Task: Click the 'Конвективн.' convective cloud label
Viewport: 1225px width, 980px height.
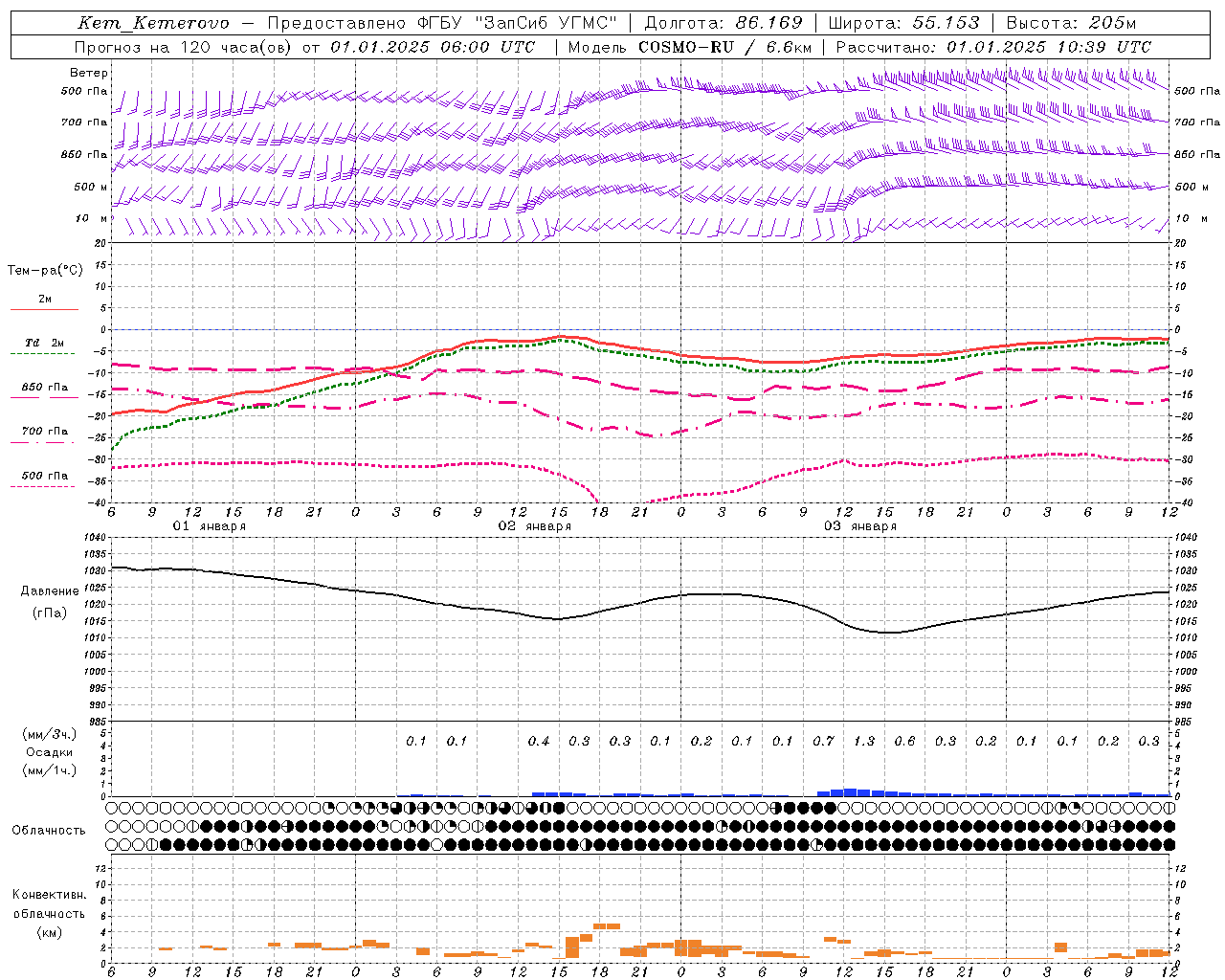Action: click(49, 894)
